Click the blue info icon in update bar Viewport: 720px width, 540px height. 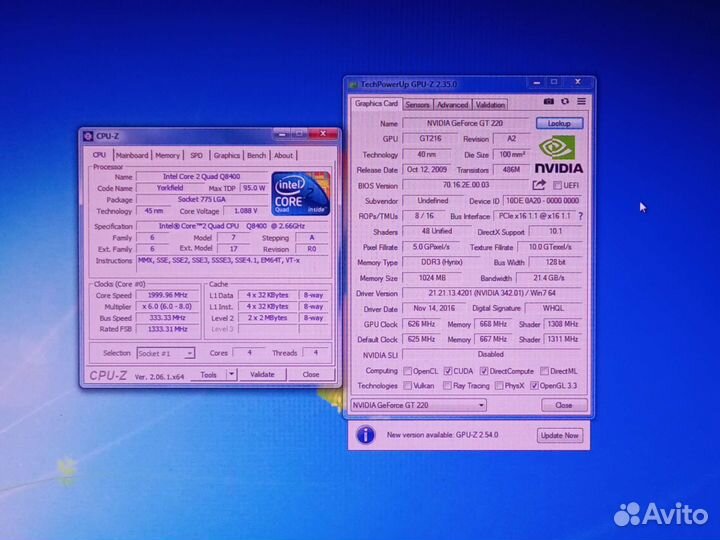coord(366,435)
